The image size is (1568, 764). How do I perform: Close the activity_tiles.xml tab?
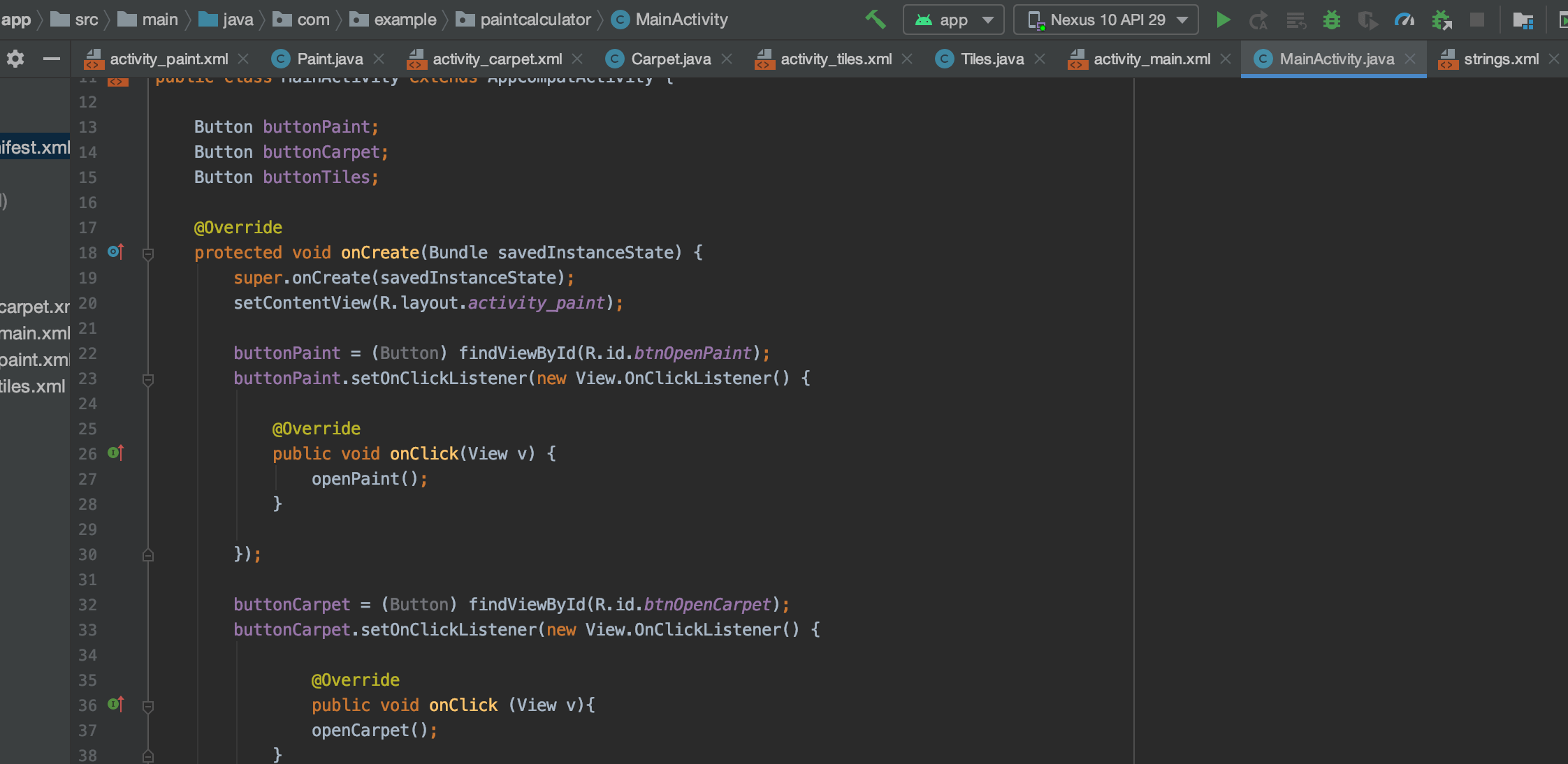click(x=907, y=59)
